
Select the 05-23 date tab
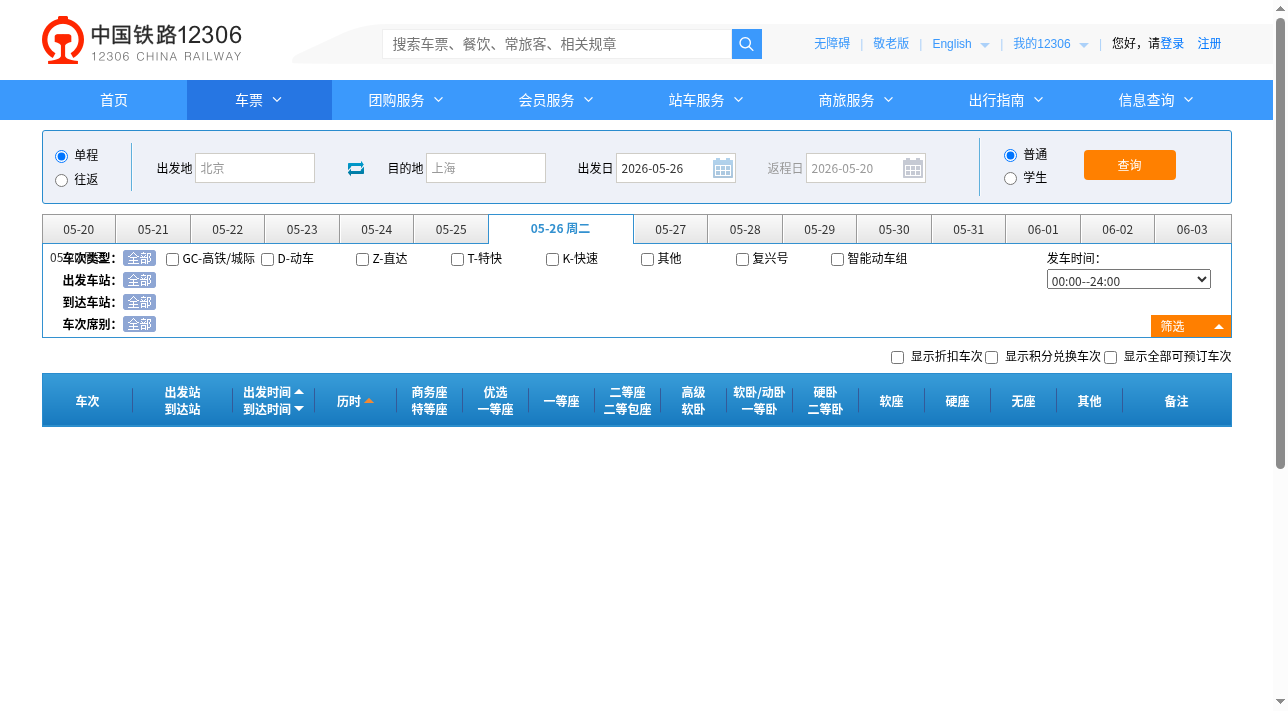click(x=302, y=229)
